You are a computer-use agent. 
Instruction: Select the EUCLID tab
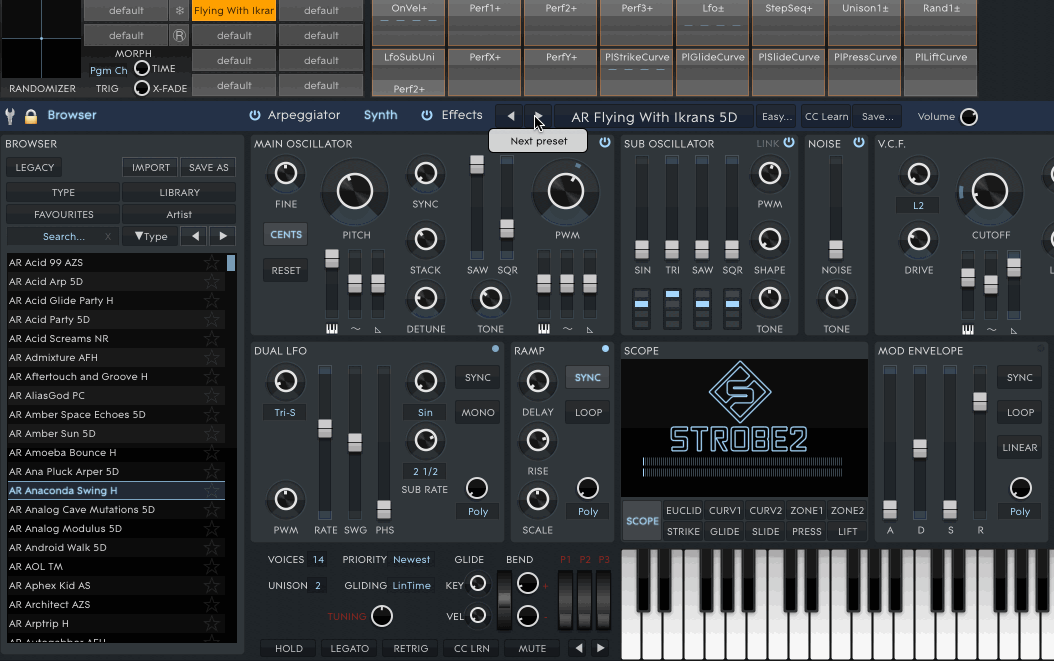pyautogui.click(x=684, y=510)
